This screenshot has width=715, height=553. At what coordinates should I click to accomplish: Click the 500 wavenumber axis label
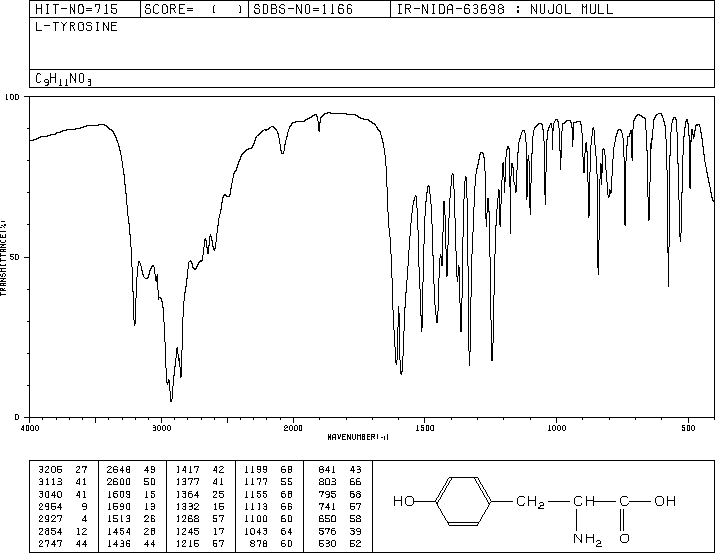pos(688,428)
